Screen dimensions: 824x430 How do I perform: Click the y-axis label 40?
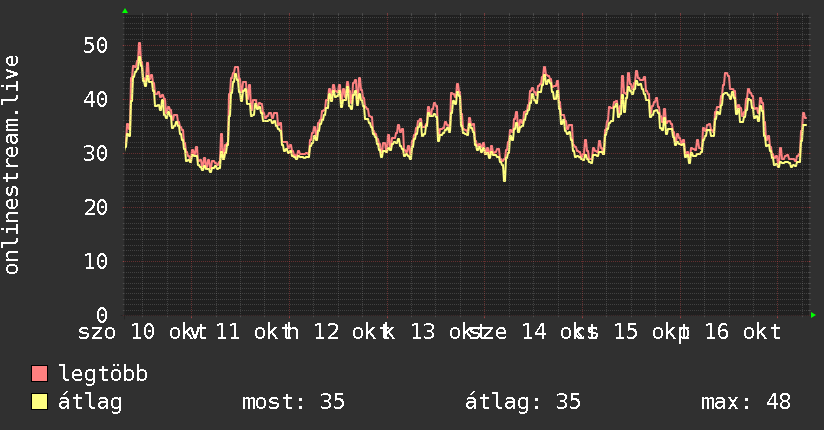coord(96,99)
